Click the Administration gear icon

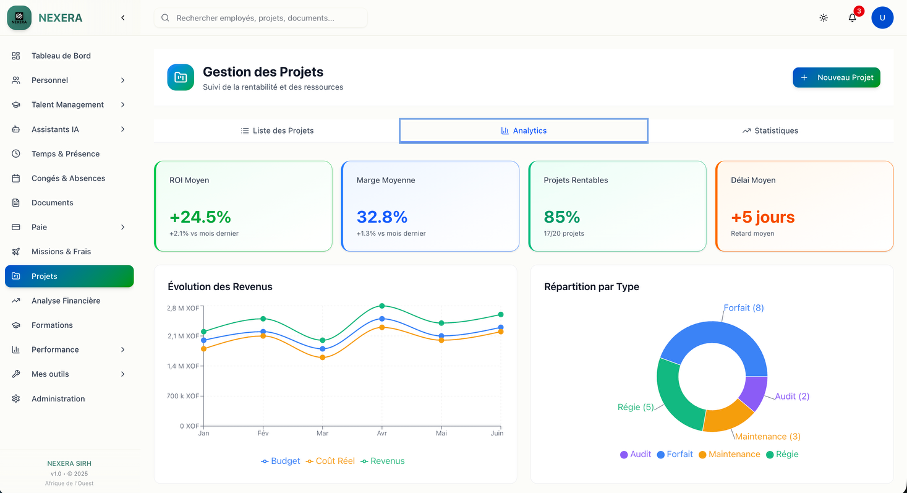pos(16,399)
